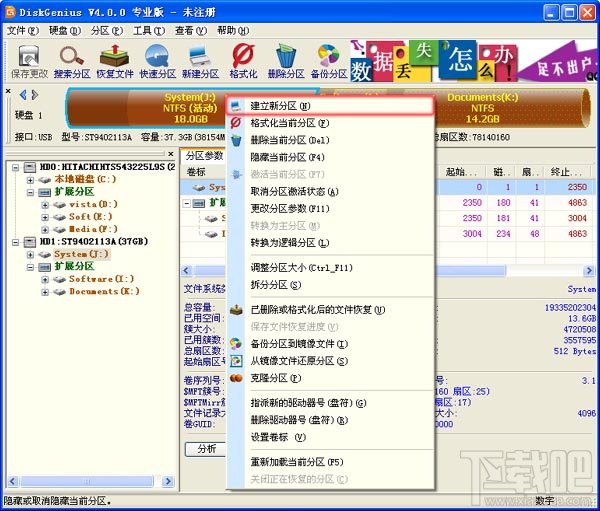Click the 格式化 format toolbar icon

[x=243, y=61]
